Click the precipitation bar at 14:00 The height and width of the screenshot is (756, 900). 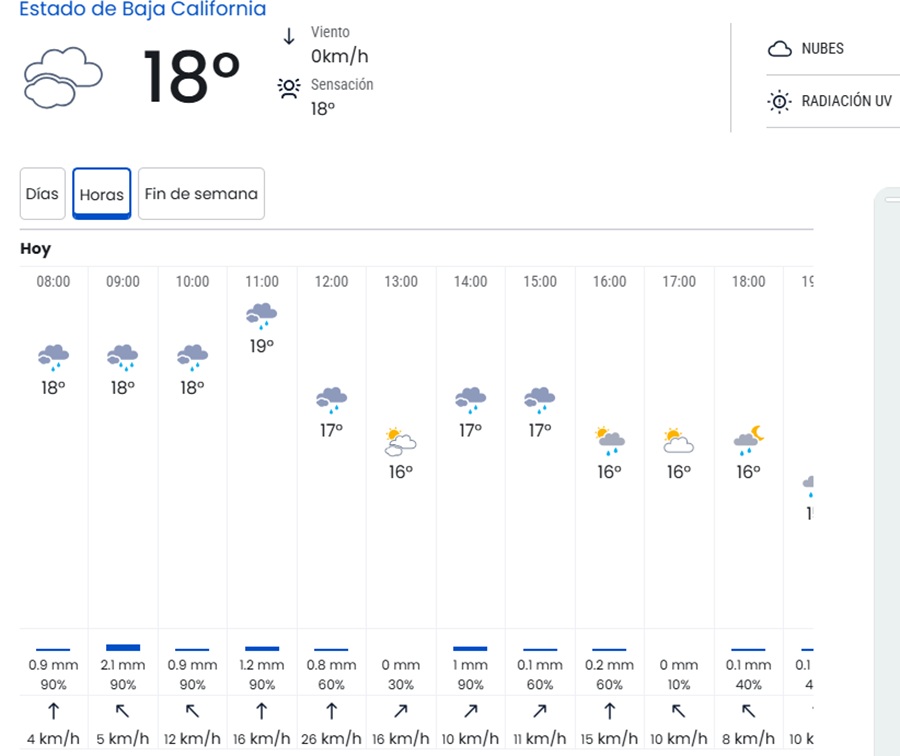pyautogui.click(x=470, y=649)
